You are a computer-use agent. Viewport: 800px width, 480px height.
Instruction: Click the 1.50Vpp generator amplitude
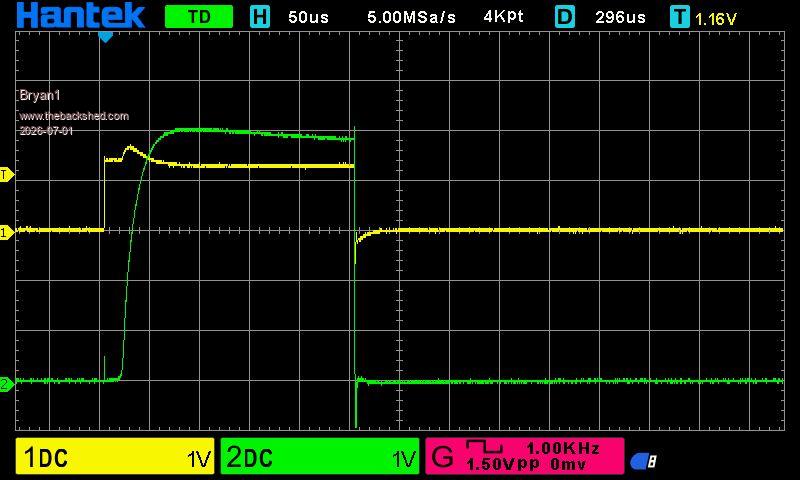(502, 465)
